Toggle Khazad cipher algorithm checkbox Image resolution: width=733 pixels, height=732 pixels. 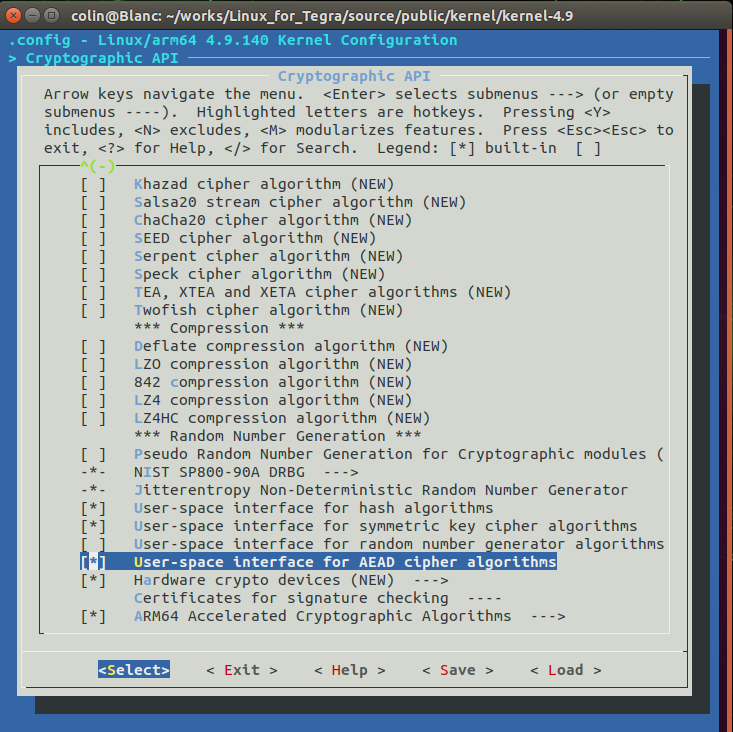pyautogui.click(x=93, y=184)
